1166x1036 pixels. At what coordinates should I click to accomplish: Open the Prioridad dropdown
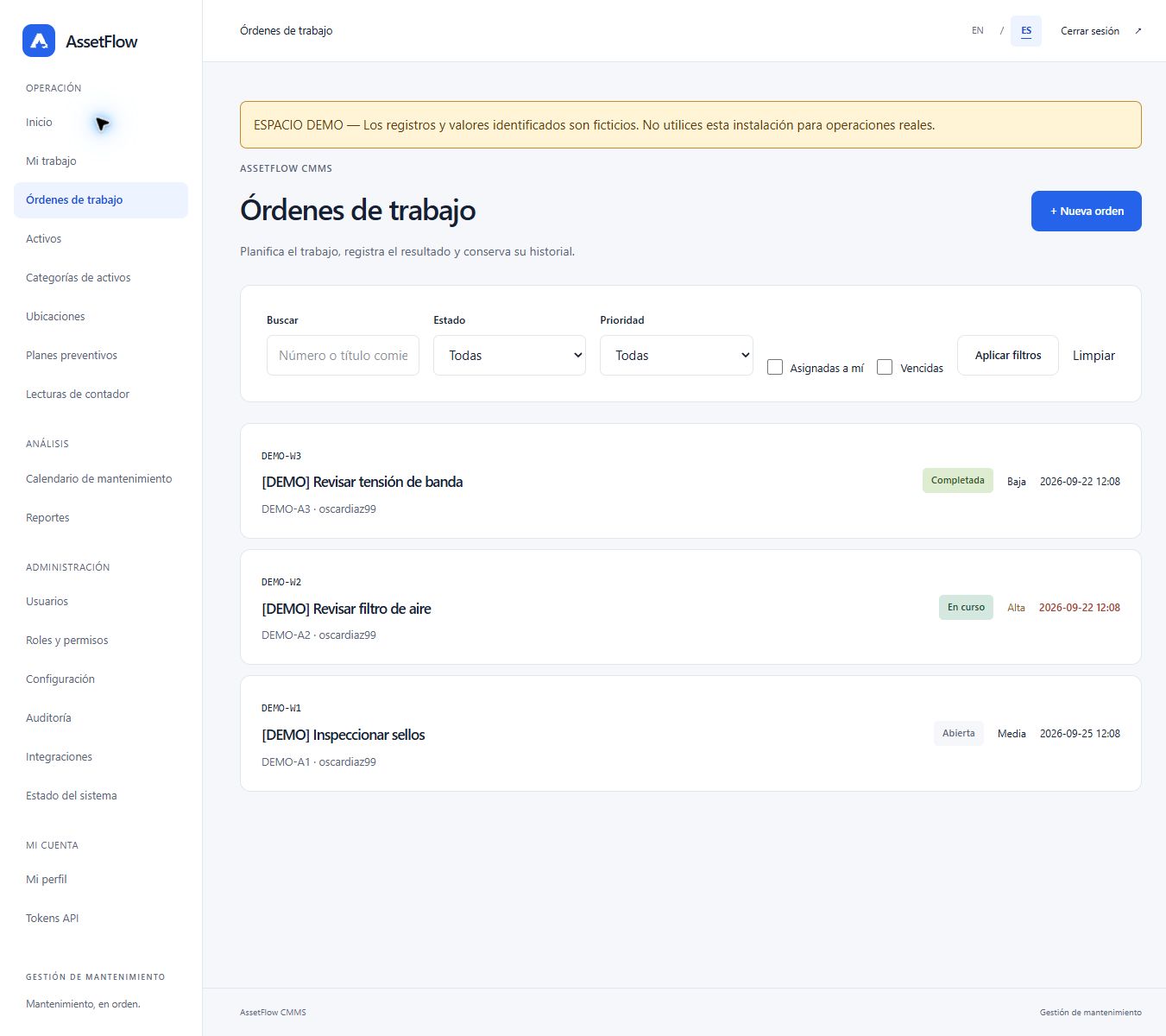676,355
